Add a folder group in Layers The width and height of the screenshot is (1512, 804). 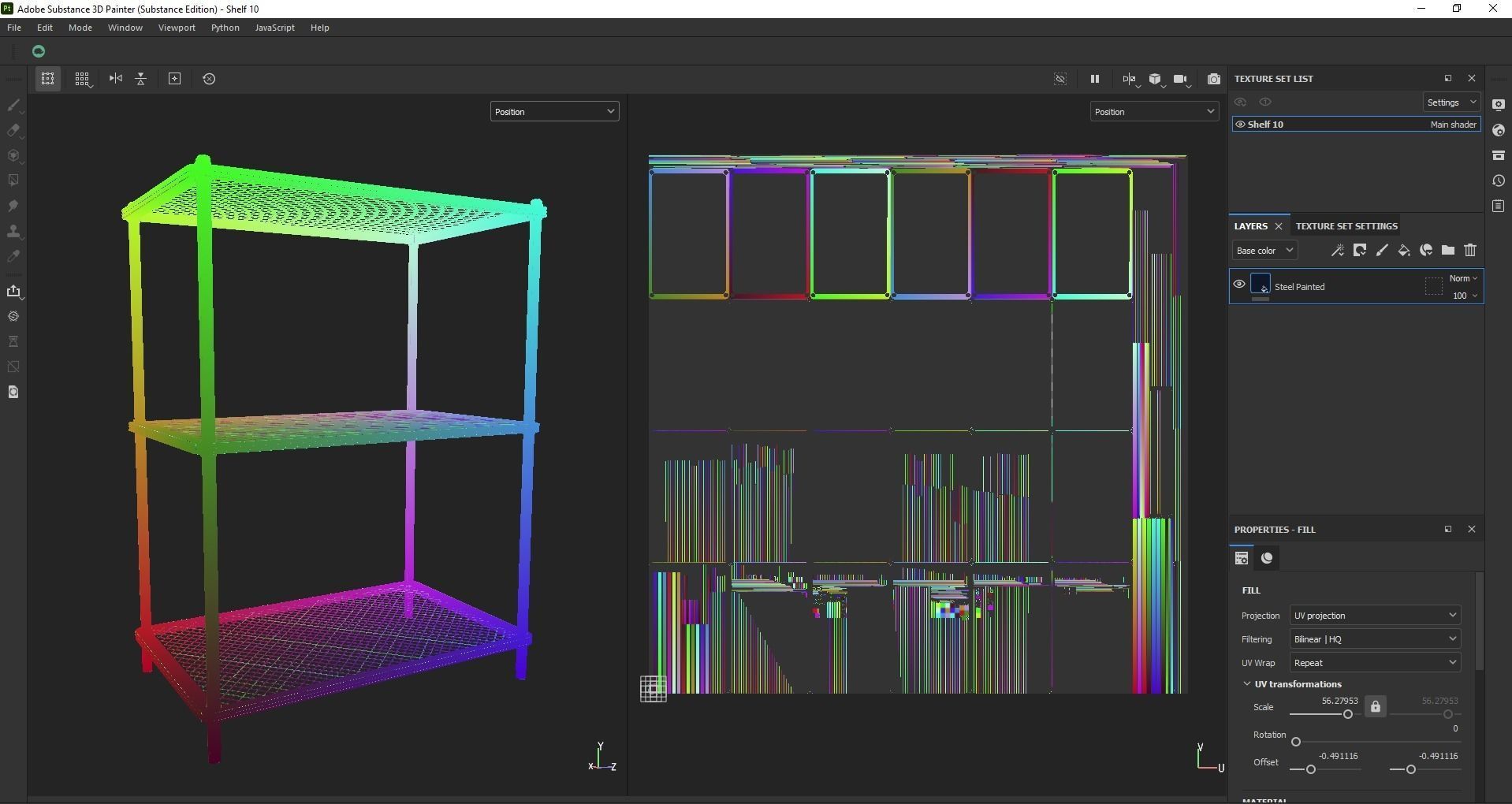tap(1448, 251)
